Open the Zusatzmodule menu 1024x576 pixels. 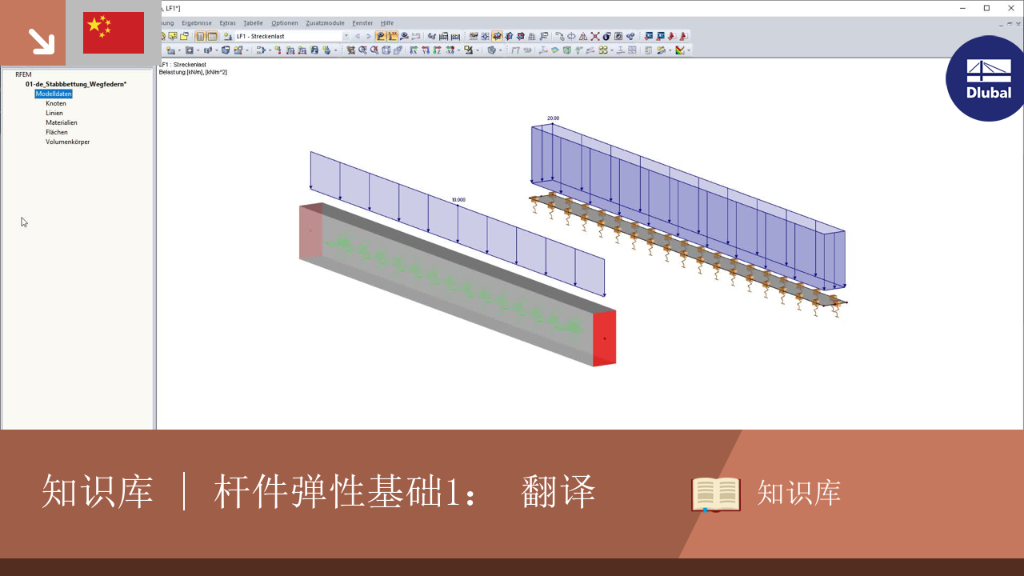click(x=325, y=23)
